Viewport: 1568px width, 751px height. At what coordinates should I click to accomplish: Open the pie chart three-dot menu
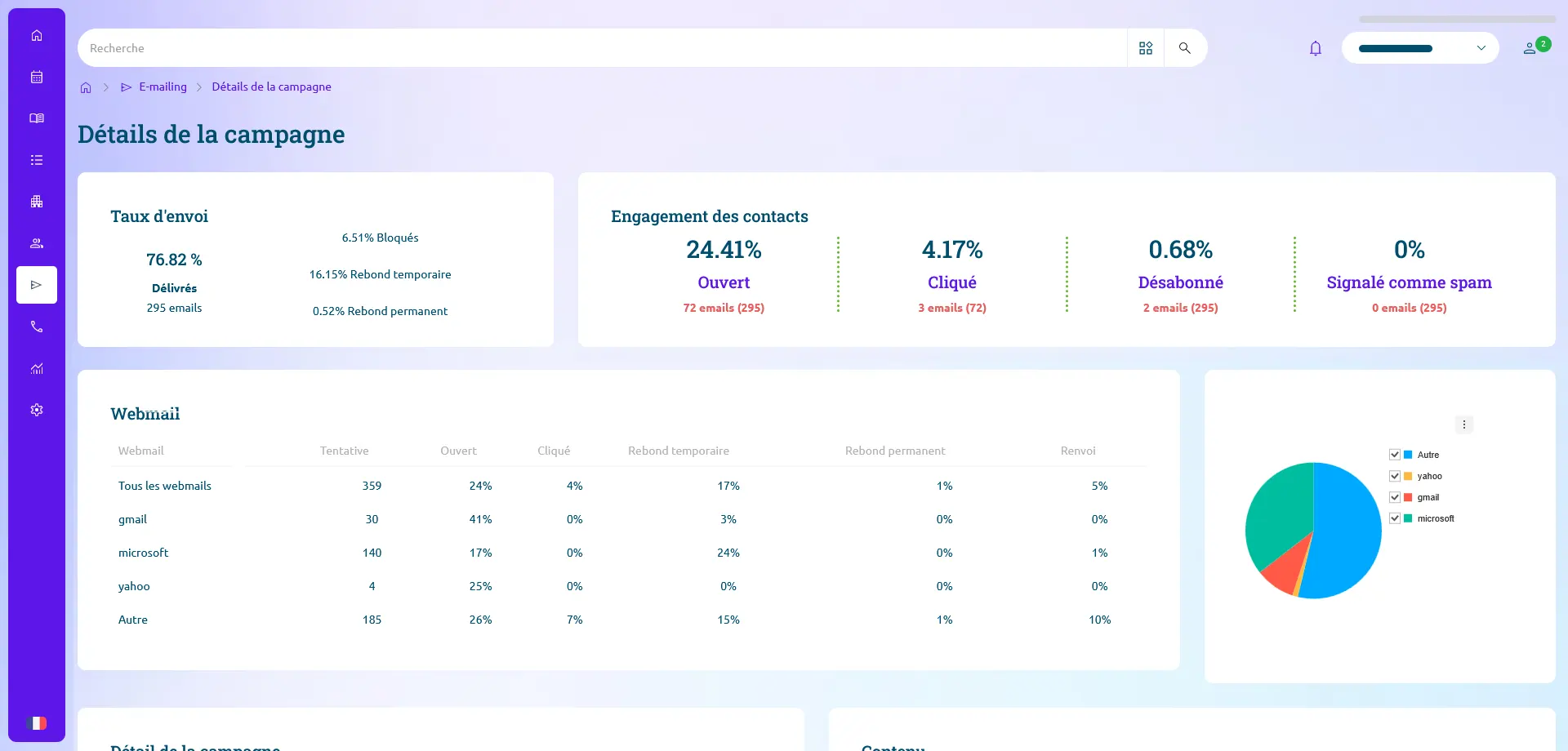point(1463,424)
